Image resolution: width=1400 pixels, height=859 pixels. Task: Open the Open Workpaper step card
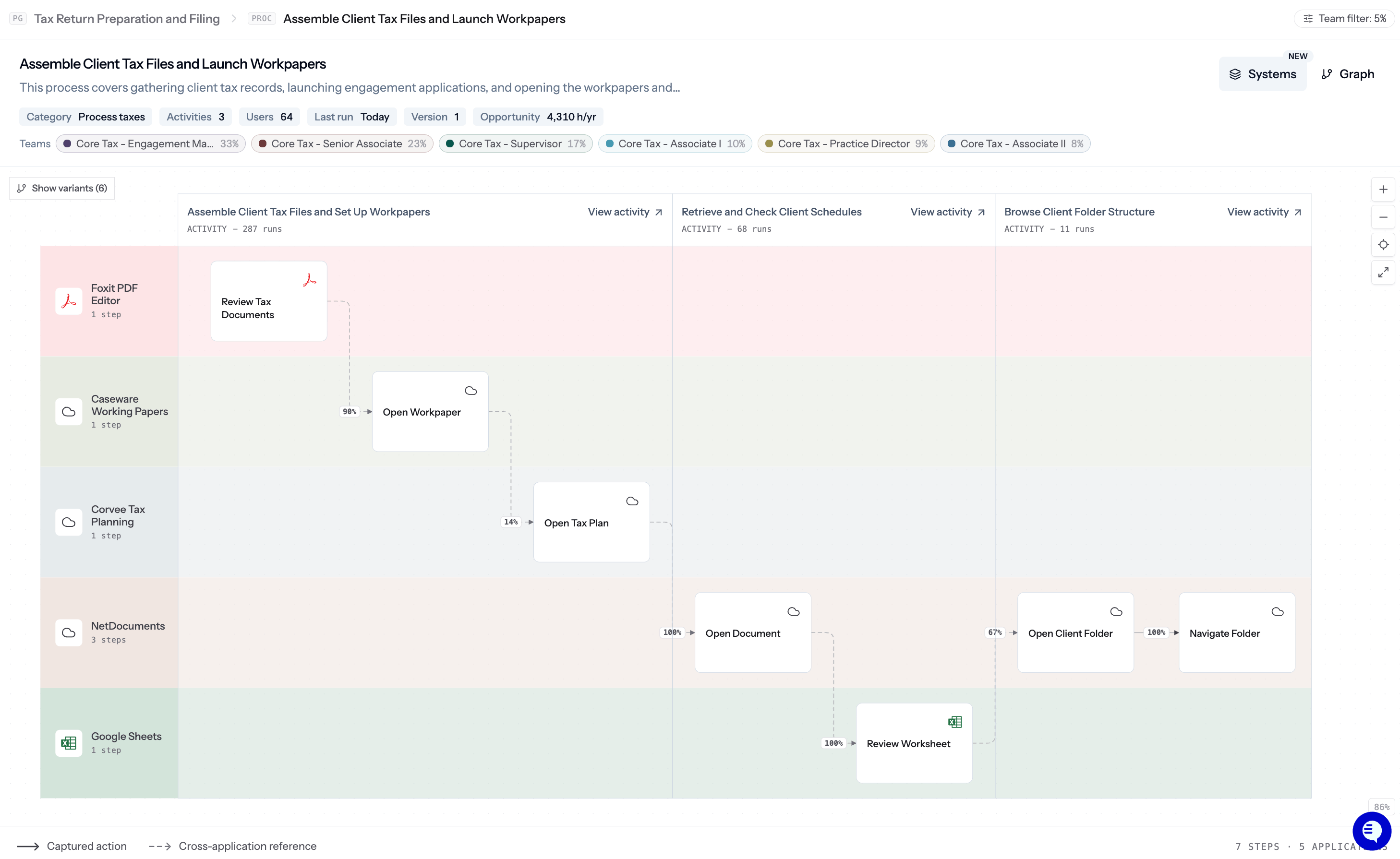point(430,412)
